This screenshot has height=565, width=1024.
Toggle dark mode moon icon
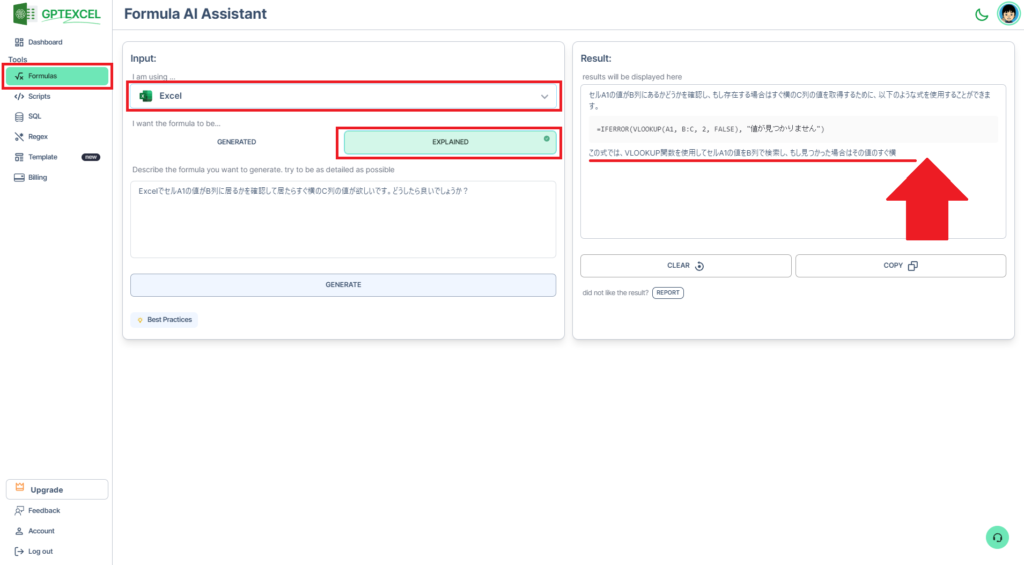[x=981, y=14]
